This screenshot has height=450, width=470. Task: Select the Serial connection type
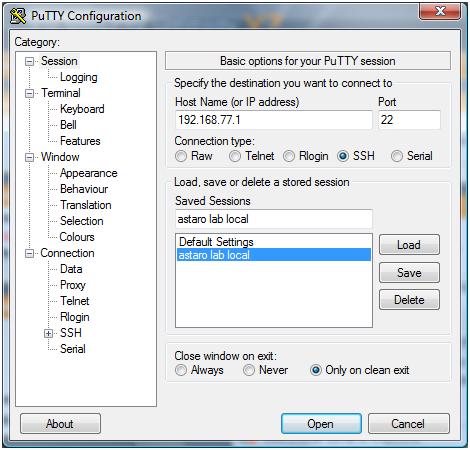397,156
